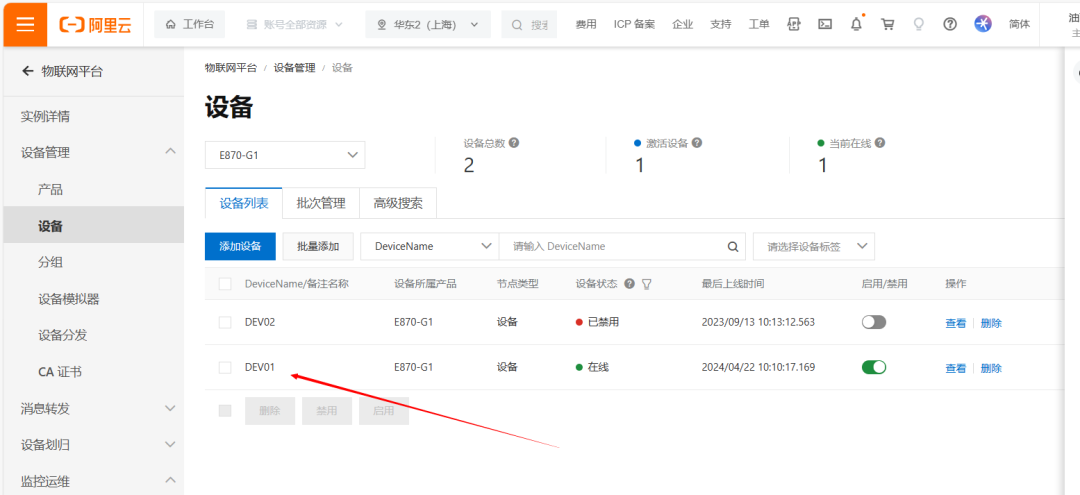
Task: Open the ICP 备案 top menu
Action: pyautogui.click(x=634, y=24)
